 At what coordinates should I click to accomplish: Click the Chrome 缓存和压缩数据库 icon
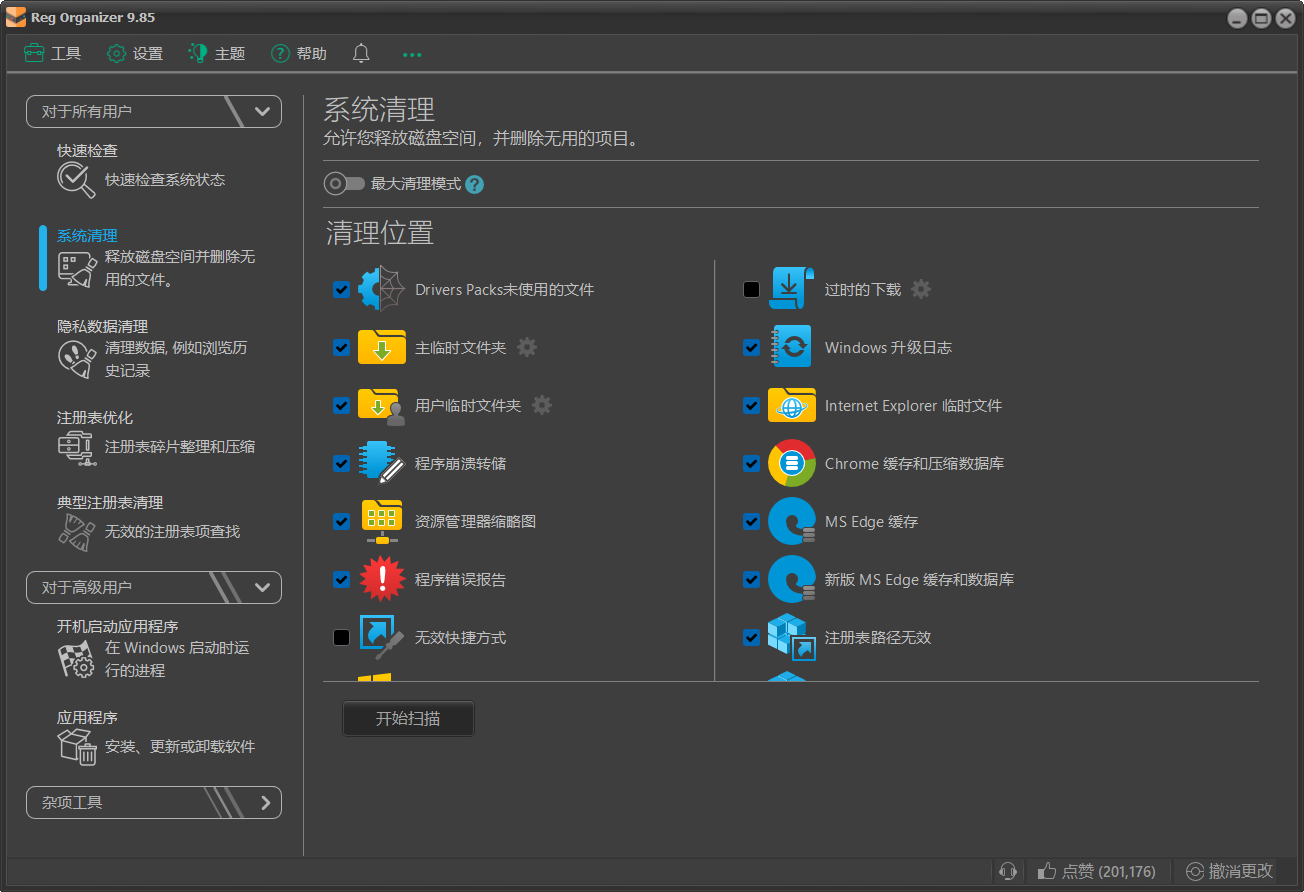791,464
